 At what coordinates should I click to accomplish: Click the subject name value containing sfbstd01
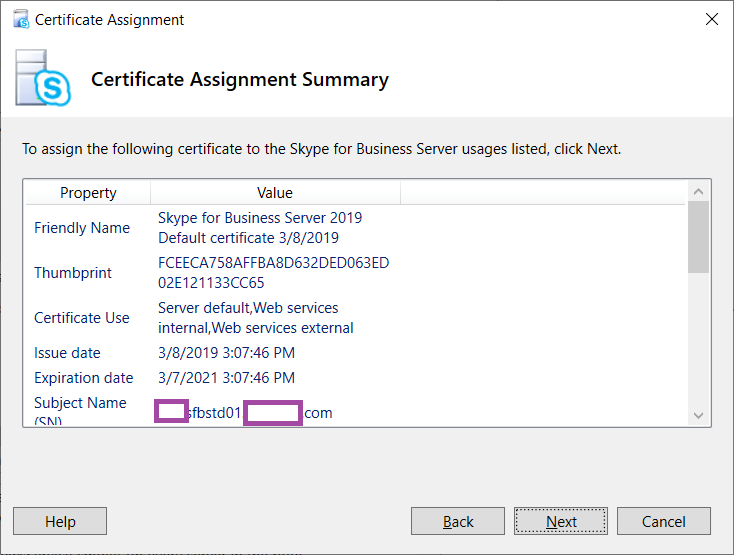click(x=243, y=413)
